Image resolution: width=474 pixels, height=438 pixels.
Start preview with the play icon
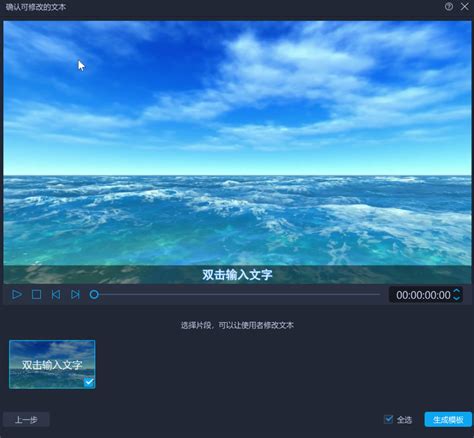click(17, 295)
